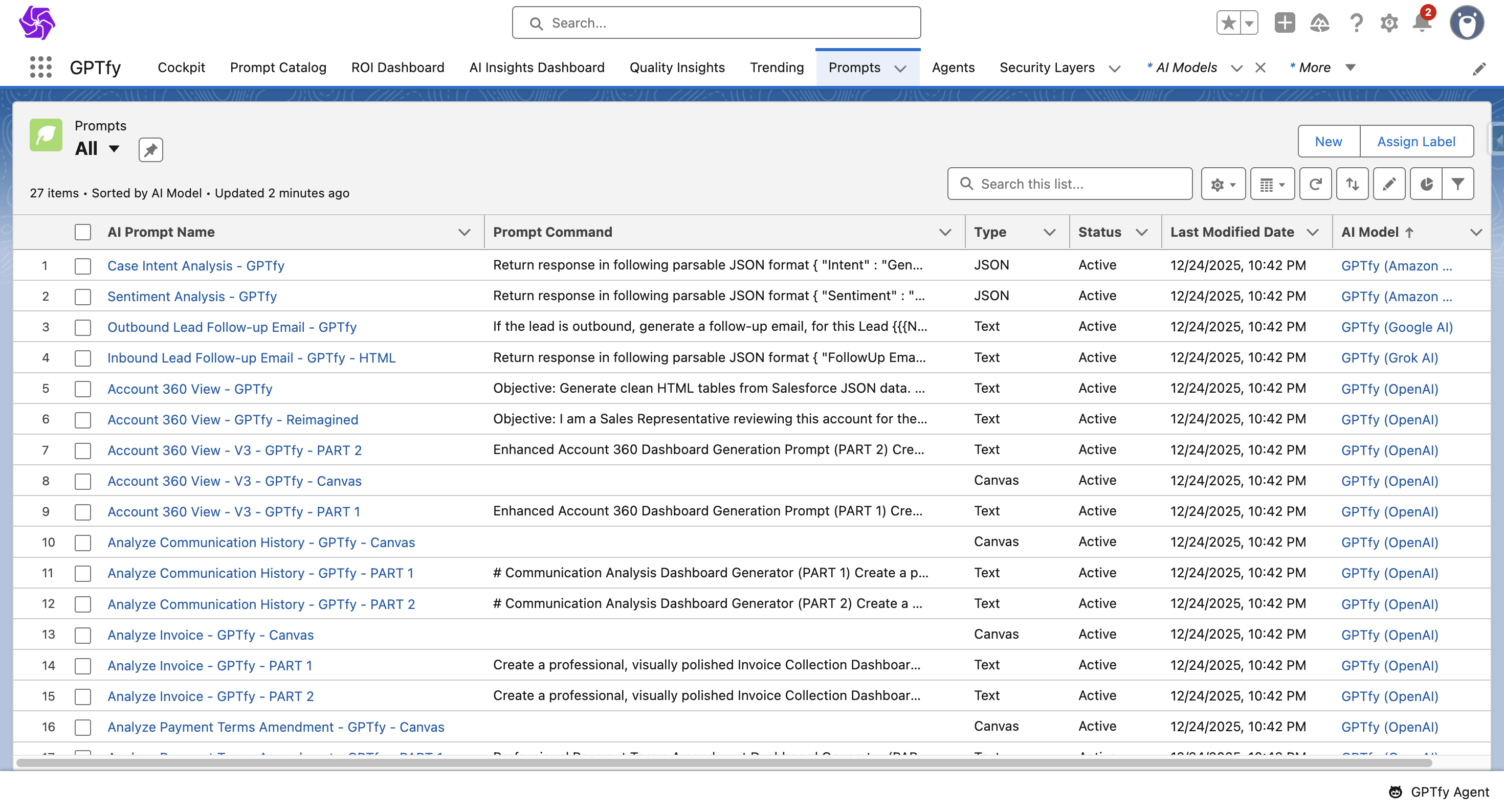Open the list filter funnel icon

tap(1457, 184)
